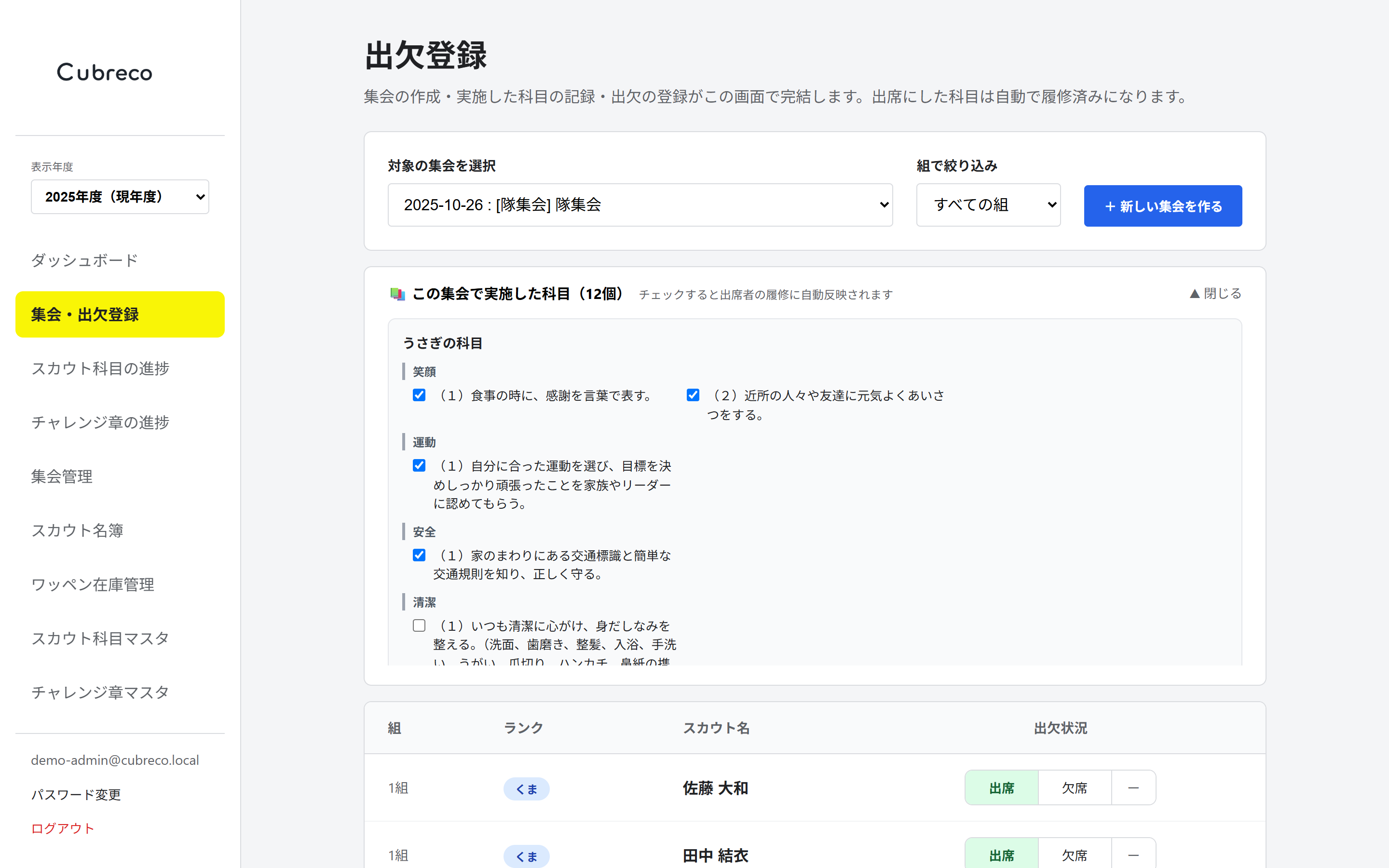Viewport: 1389px width, 868px height.
Task: Click the name 田中 結衣
Action: [x=715, y=856]
